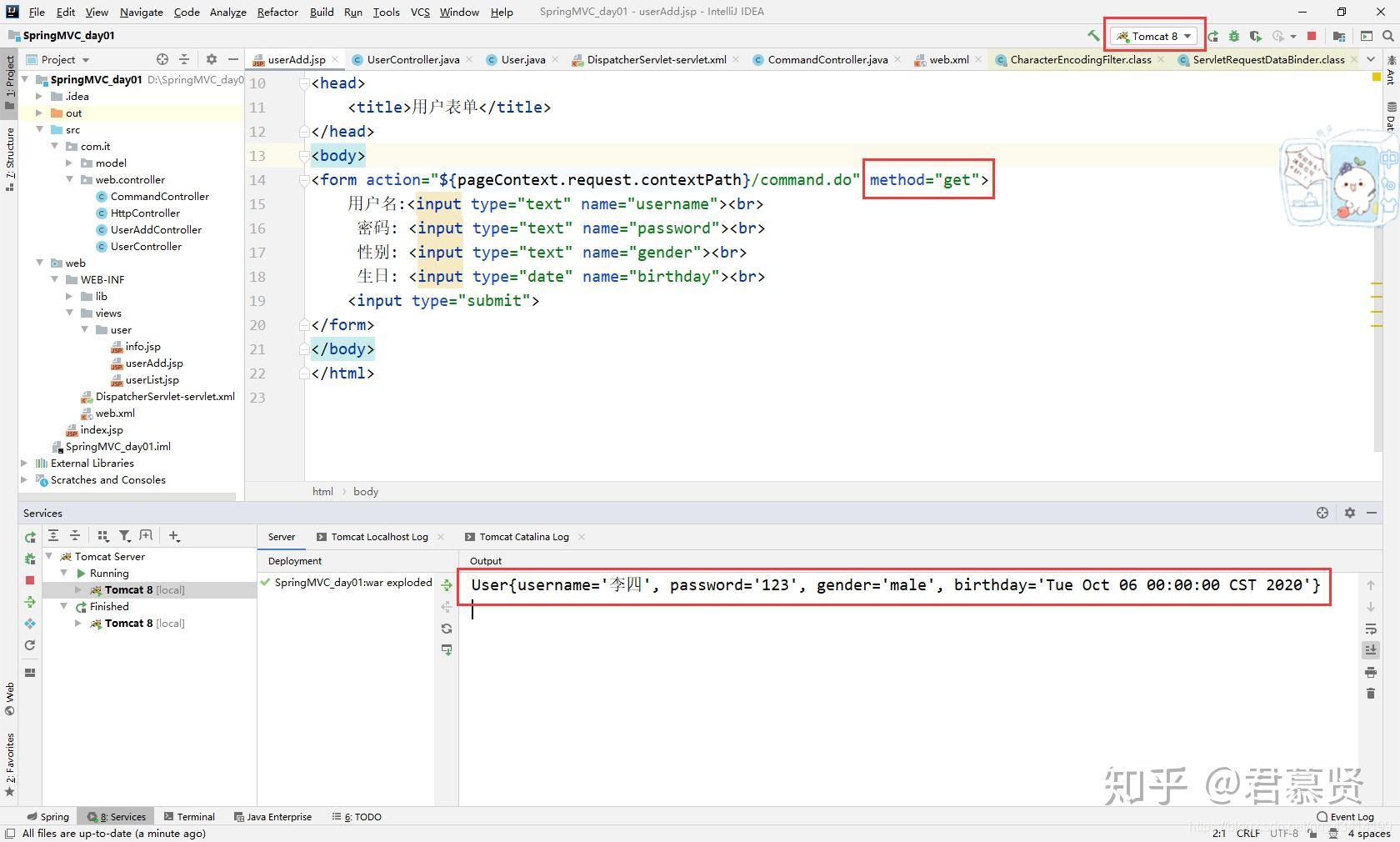Rerun Tomcat 8 from the main toolbar
1400x842 pixels.
(x=1213, y=36)
